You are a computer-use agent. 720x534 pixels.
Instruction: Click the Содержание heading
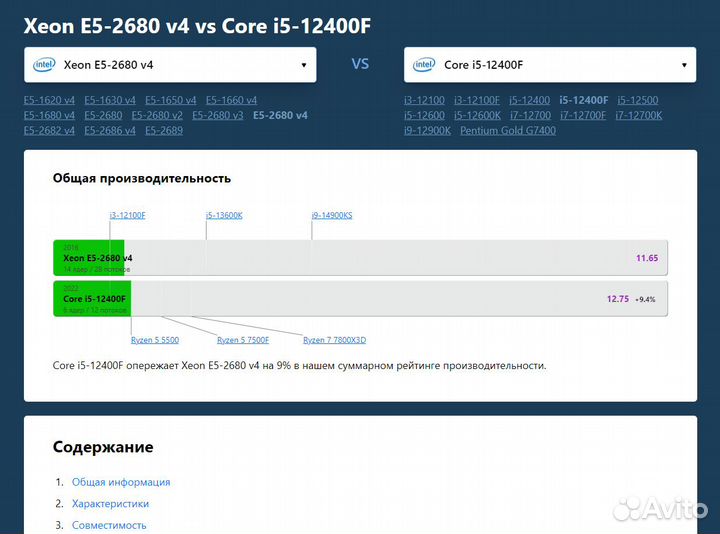tap(103, 447)
